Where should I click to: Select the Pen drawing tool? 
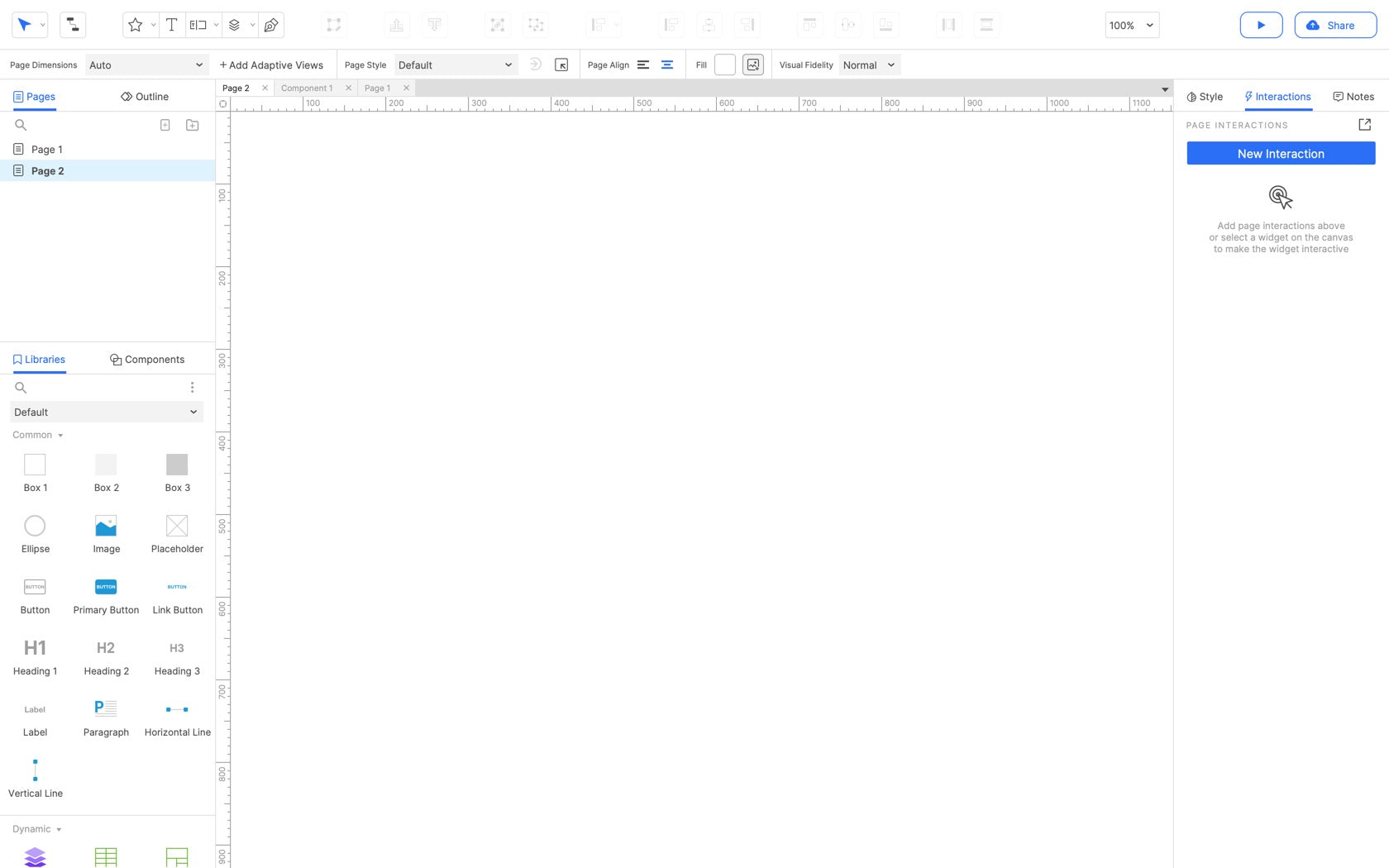(x=271, y=25)
